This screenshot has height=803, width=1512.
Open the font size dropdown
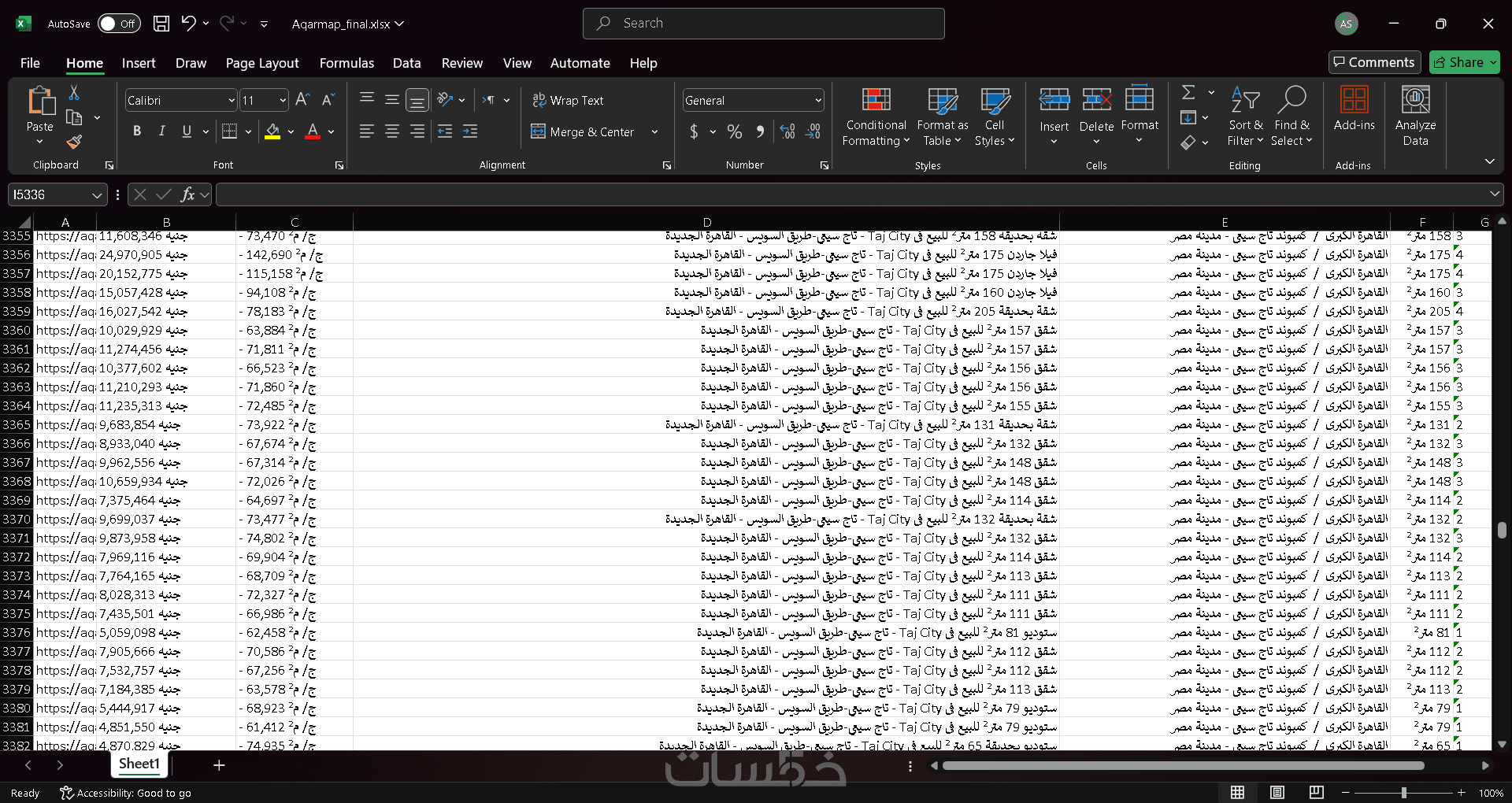coord(283,101)
